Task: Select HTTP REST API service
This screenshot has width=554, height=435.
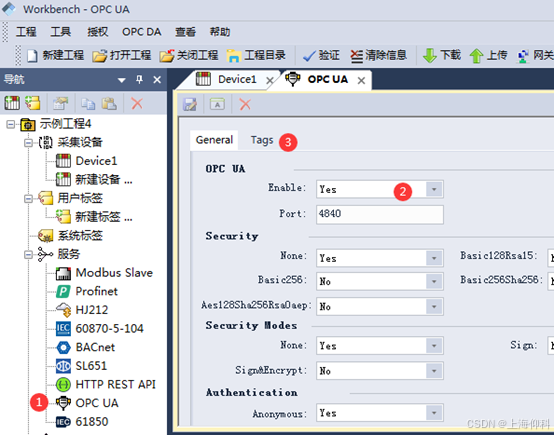Action: point(106,384)
